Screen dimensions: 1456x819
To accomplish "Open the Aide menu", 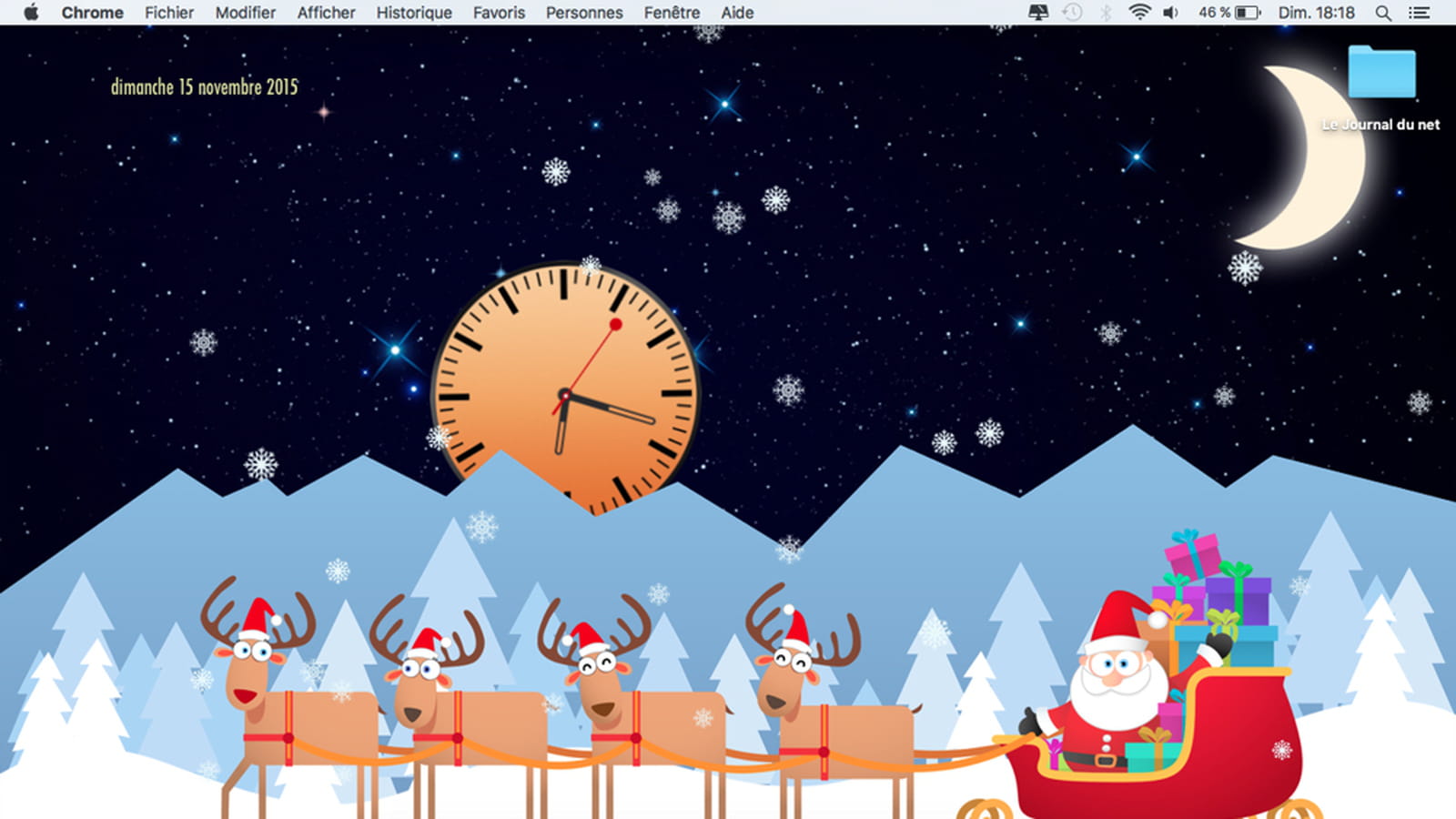I will click(x=737, y=13).
